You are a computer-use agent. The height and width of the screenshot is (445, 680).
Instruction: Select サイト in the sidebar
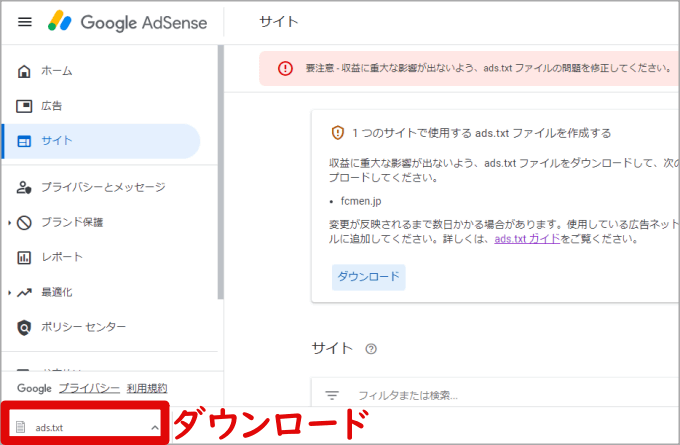(101, 141)
